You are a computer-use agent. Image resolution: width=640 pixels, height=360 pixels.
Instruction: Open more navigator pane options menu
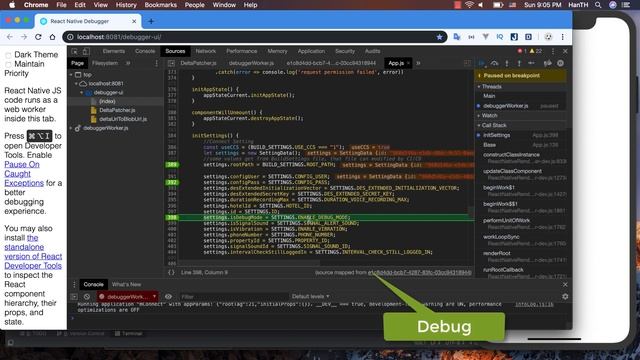pyautogui.click(x=156, y=63)
